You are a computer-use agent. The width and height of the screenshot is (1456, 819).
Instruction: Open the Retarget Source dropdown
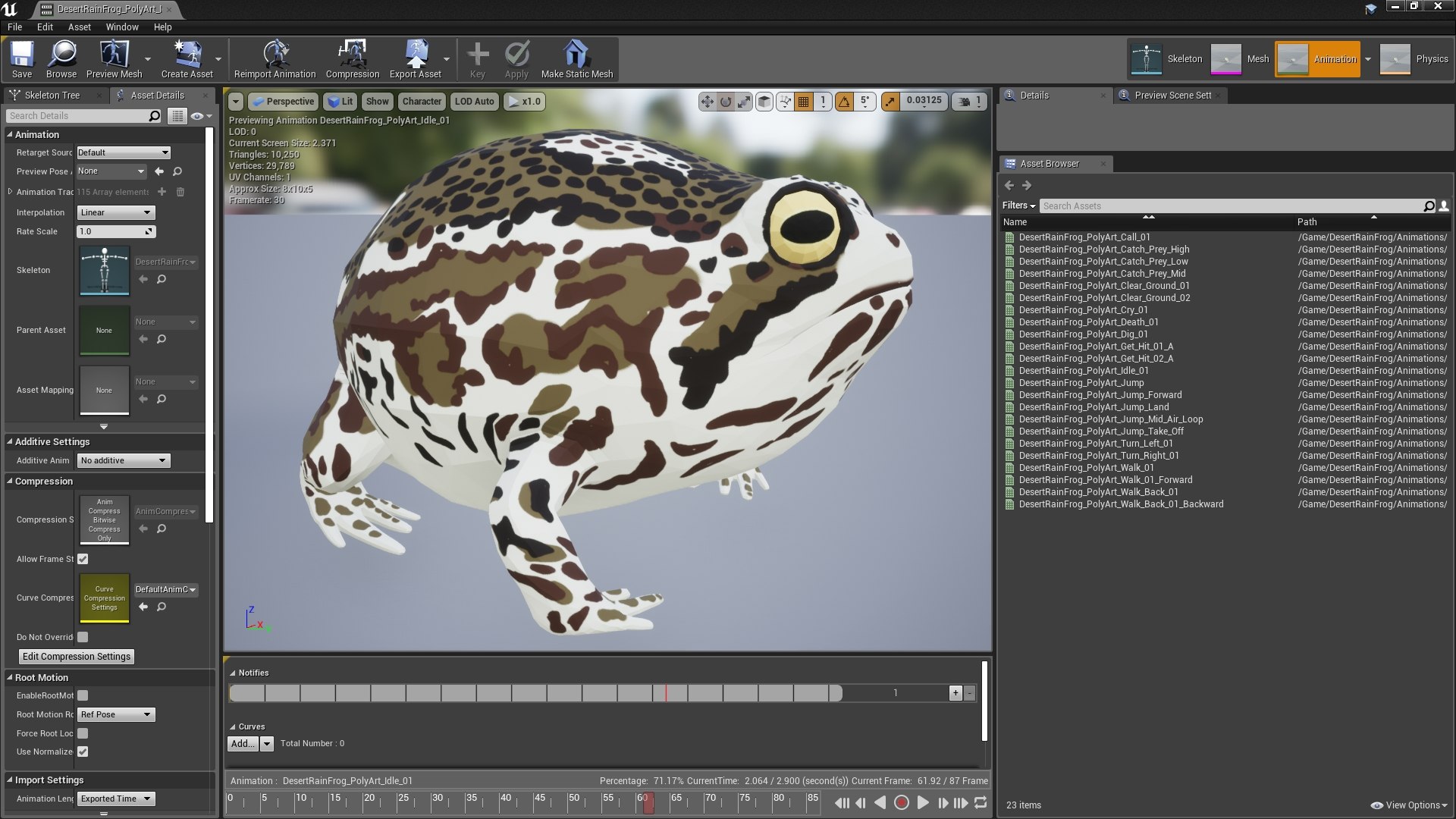click(x=123, y=152)
